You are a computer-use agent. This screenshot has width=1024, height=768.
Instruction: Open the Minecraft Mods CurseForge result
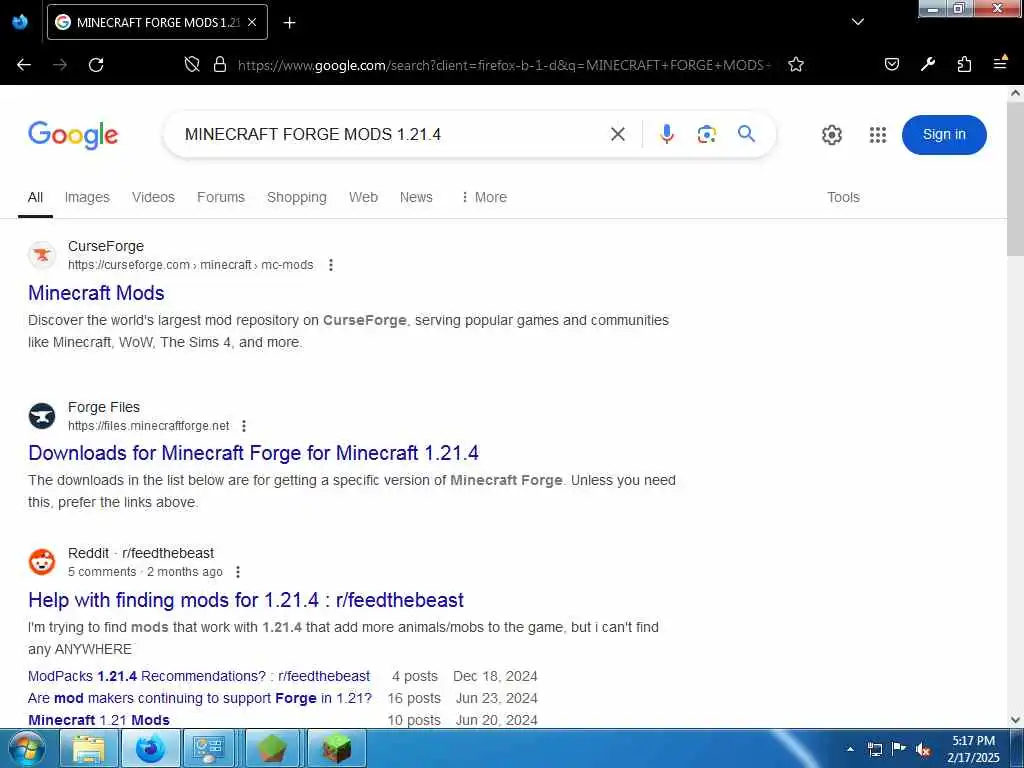[x=96, y=293]
